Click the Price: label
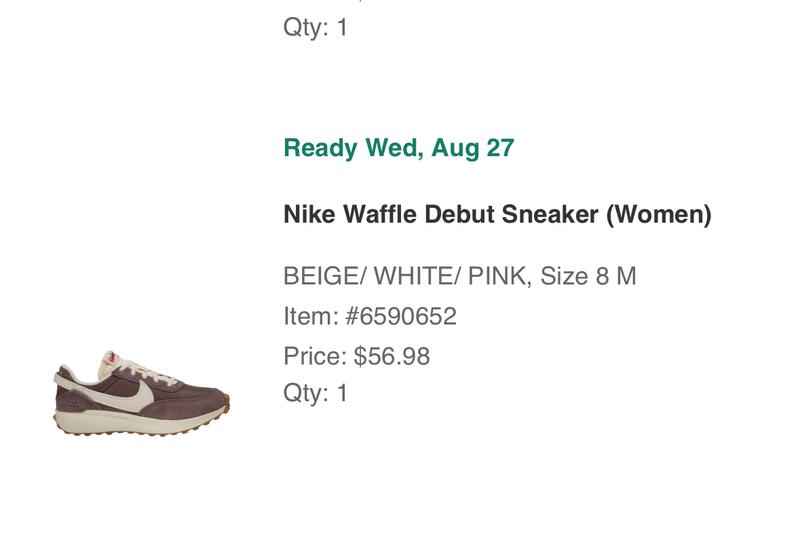Viewport: 800px width, 541px height. (315, 356)
